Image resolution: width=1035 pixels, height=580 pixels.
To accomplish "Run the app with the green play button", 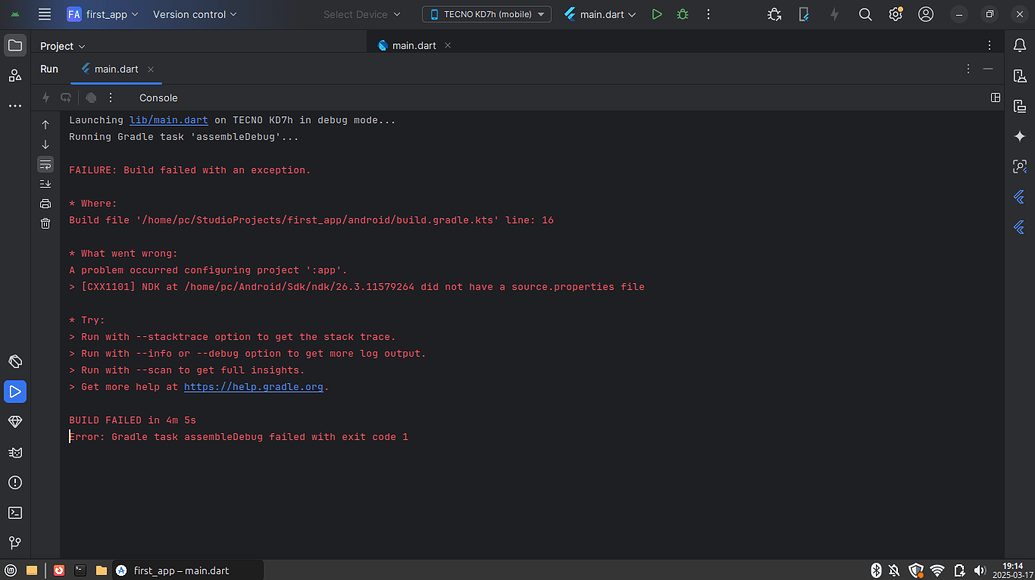I will tap(656, 15).
